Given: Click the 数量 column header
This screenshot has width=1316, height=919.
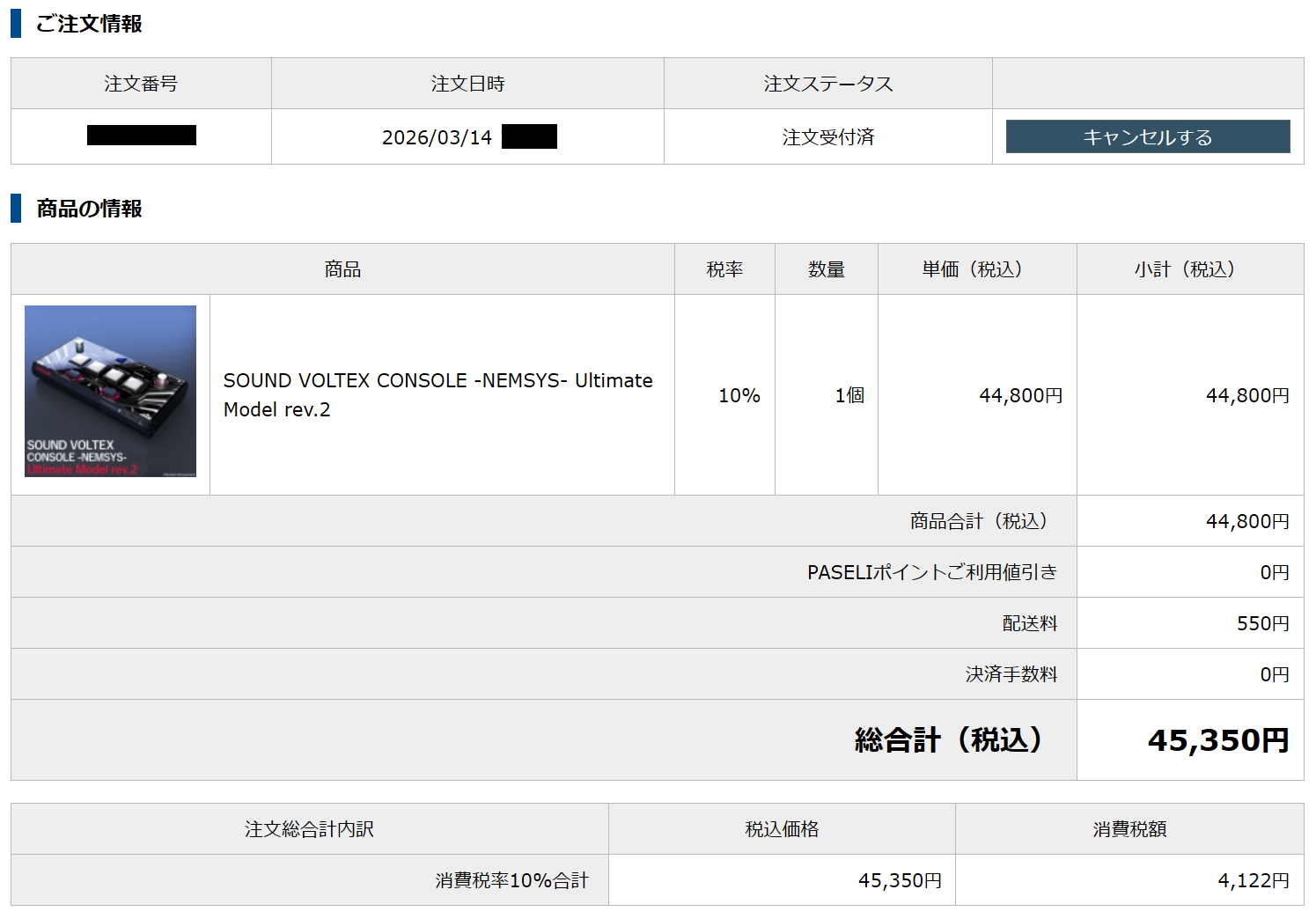Looking at the screenshot, I should pos(826,269).
